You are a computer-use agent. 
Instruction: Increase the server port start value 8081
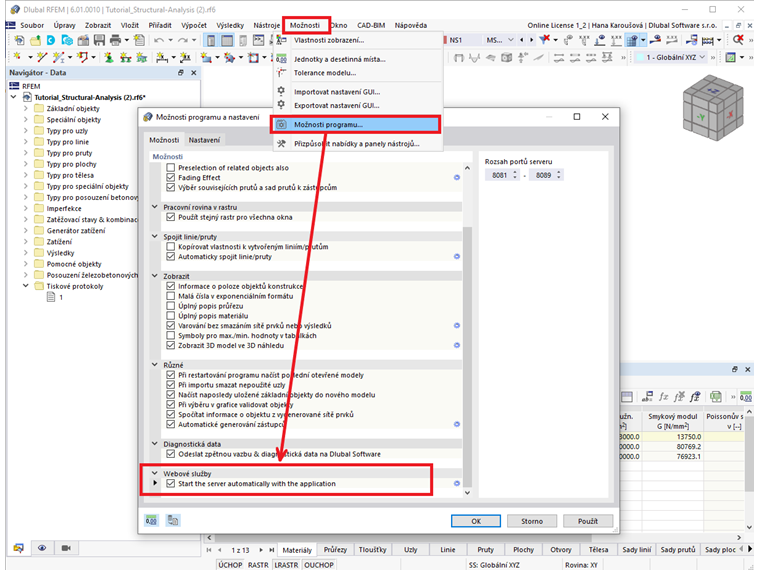coord(515,172)
